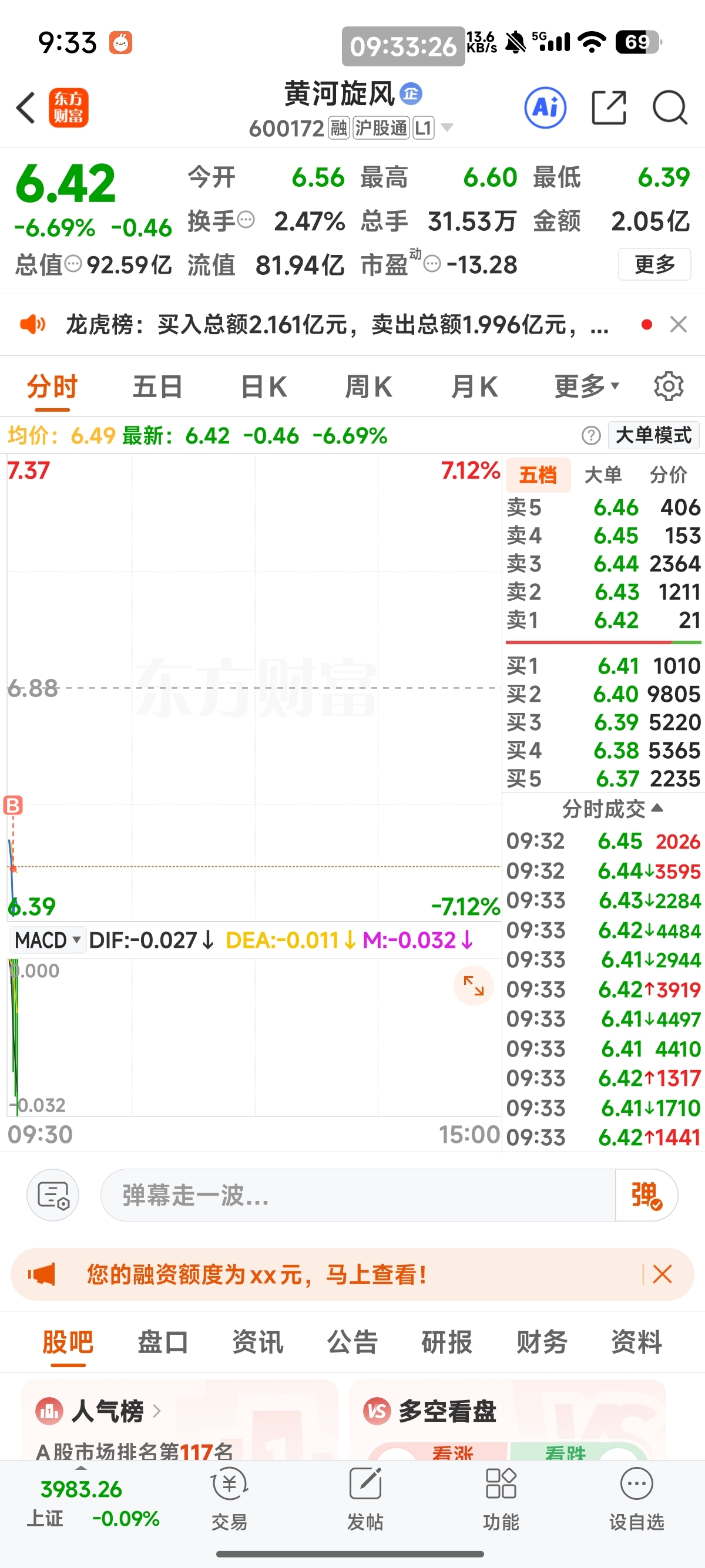Tap the 融 margin tag
The width and height of the screenshot is (705, 1568).
click(x=338, y=128)
